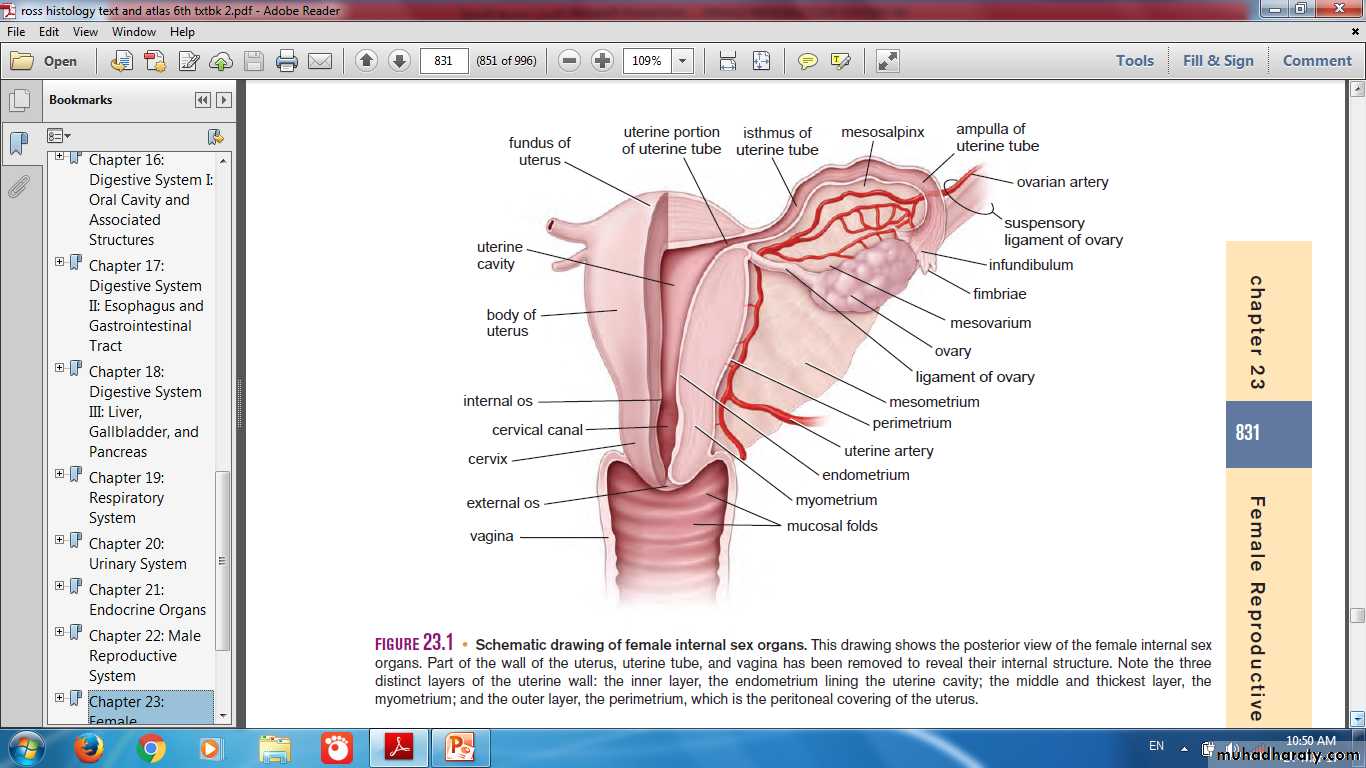Go to next page arrow

399,61
